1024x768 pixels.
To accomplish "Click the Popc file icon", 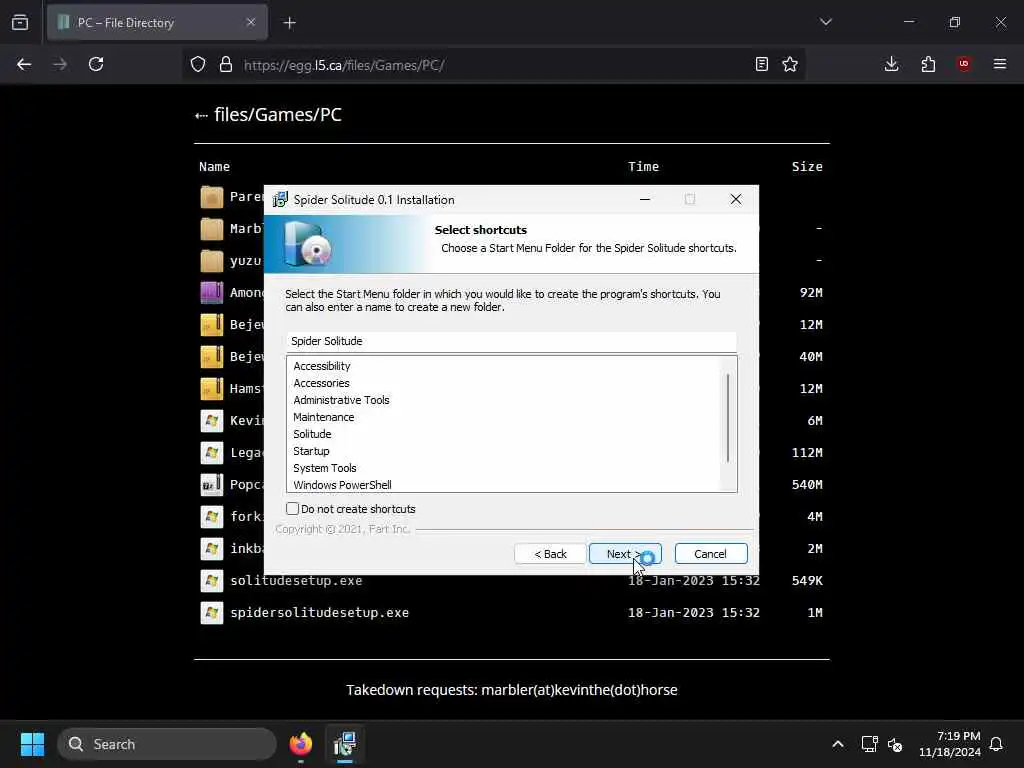I will coord(212,485).
